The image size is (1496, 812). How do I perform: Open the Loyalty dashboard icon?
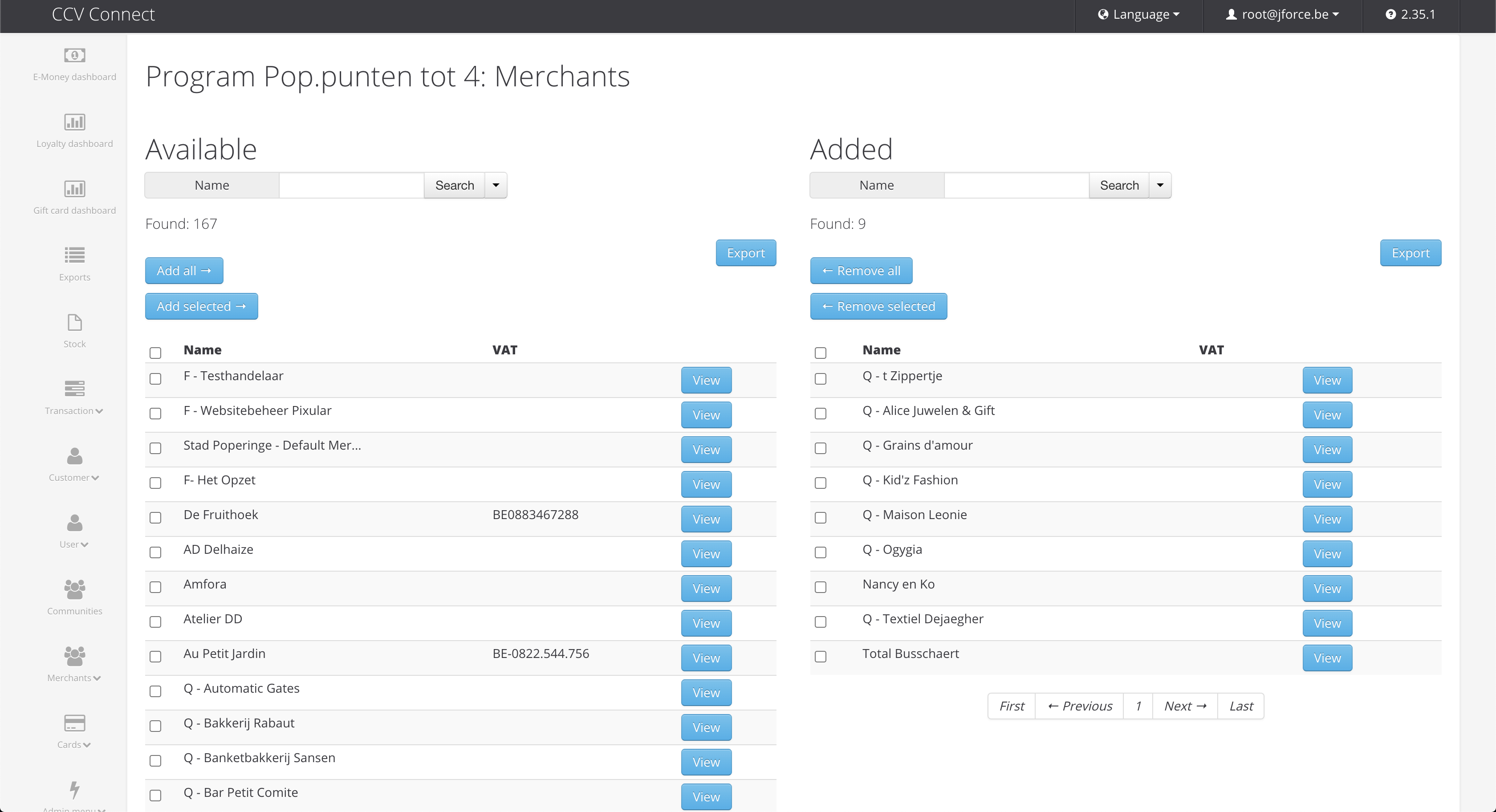(74, 122)
